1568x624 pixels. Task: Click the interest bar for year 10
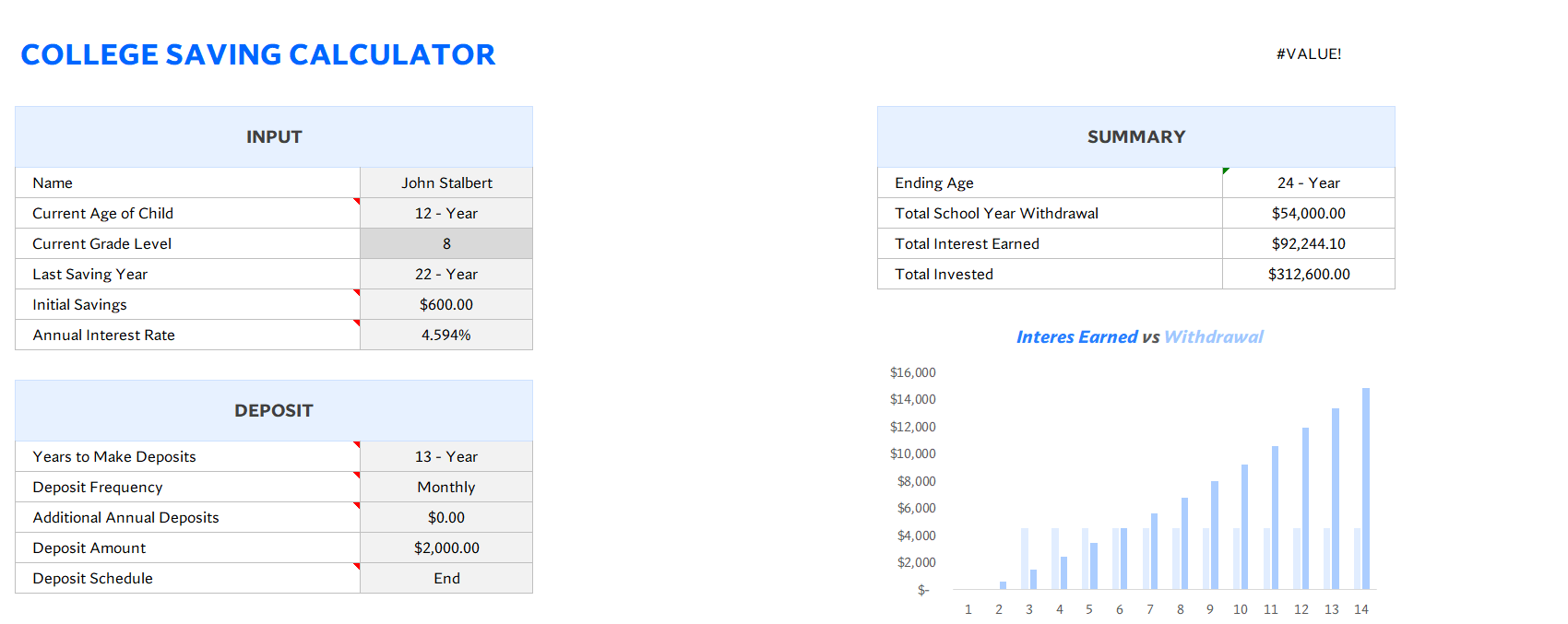pyautogui.click(x=1244, y=526)
